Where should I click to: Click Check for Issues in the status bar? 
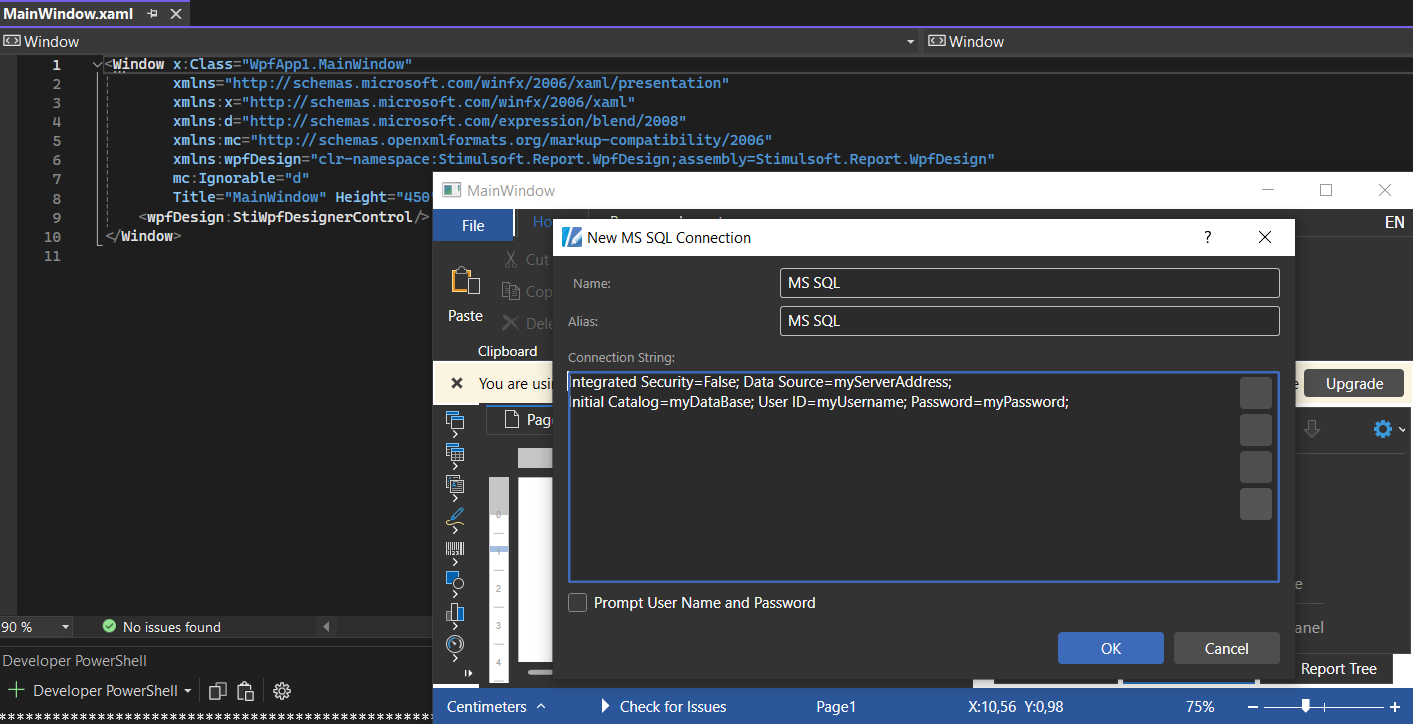pyautogui.click(x=663, y=706)
